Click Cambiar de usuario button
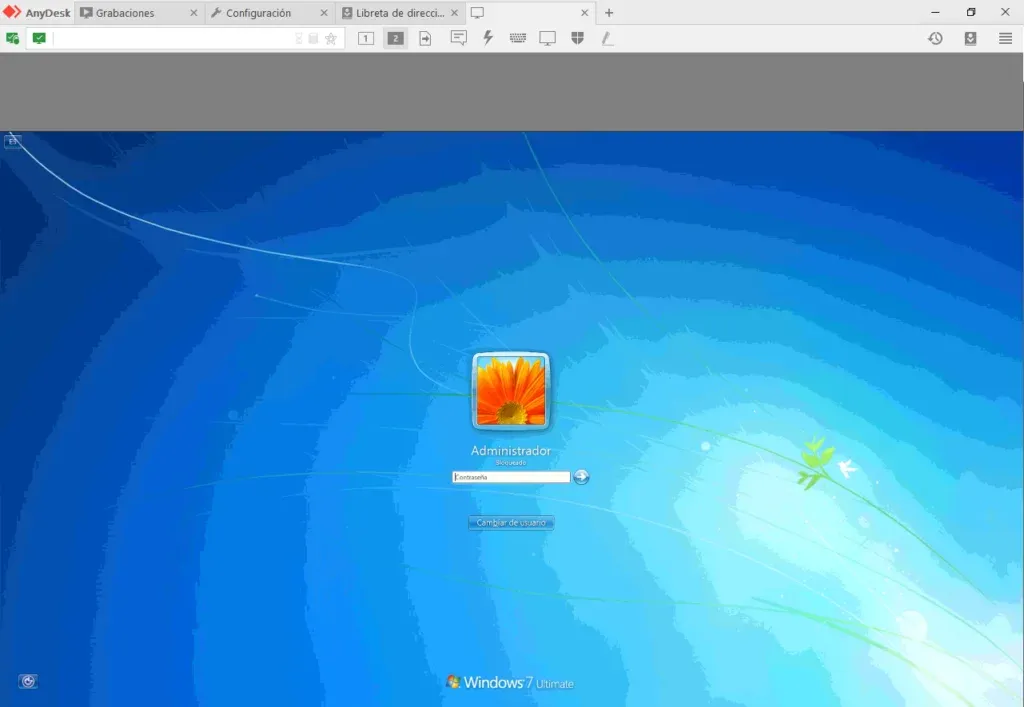The image size is (1024, 707). [x=511, y=523]
